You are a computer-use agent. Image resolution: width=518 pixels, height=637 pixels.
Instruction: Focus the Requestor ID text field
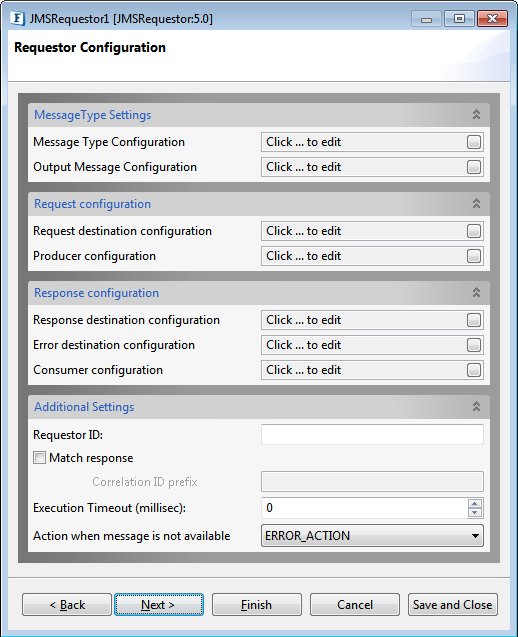coord(372,435)
